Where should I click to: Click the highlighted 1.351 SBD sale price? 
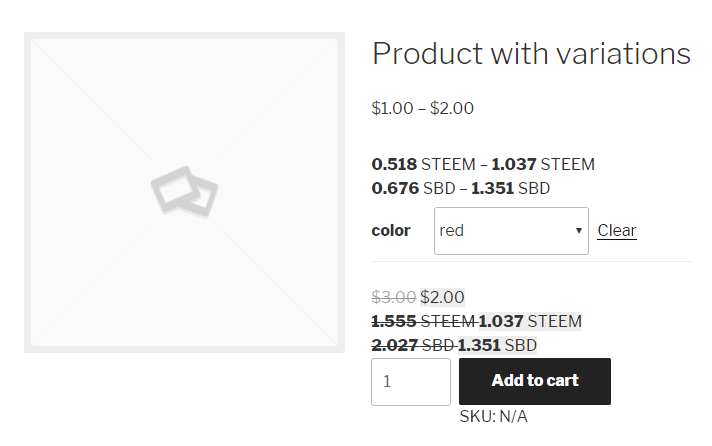(x=497, y=345)
